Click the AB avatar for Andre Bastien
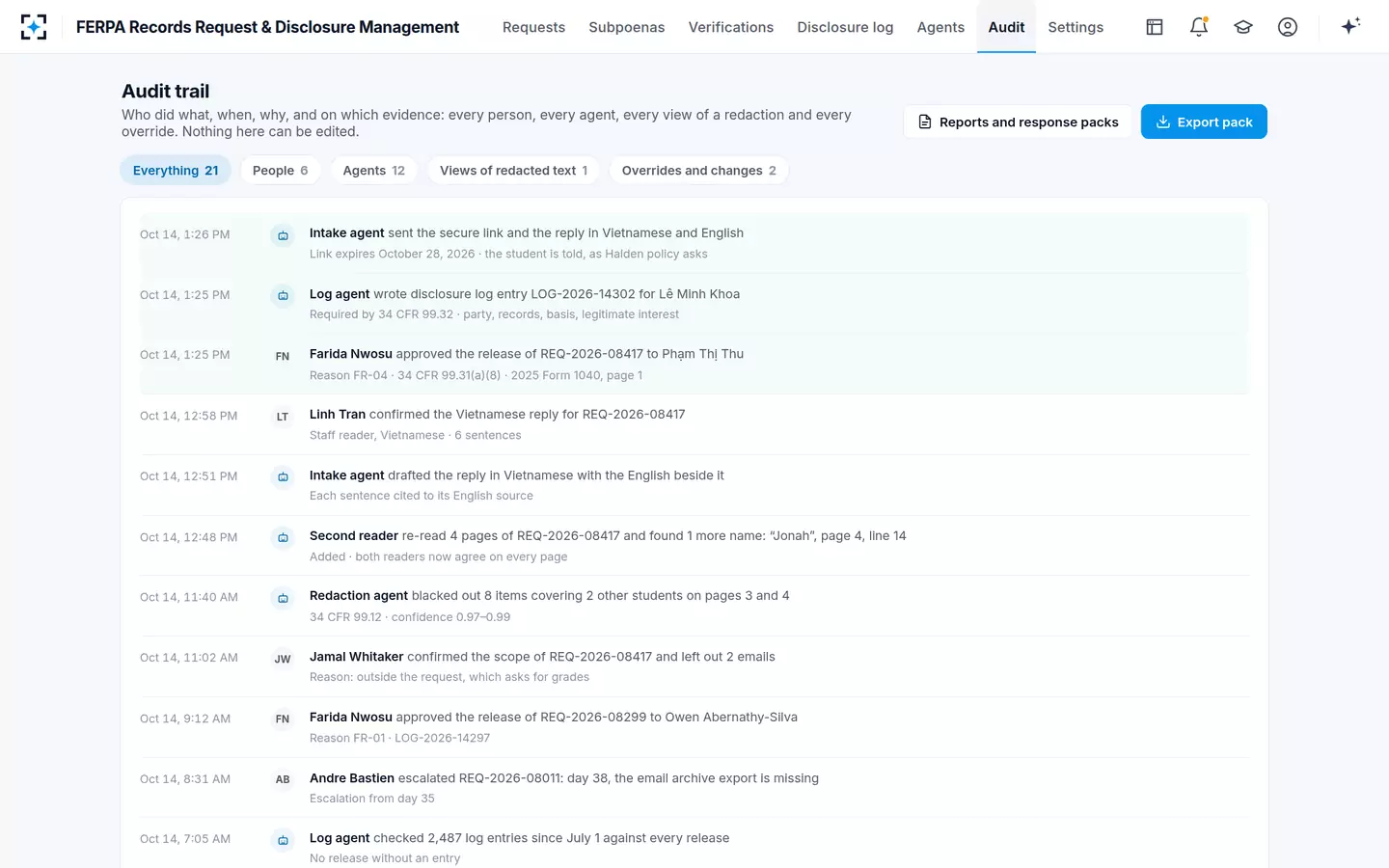This screenshot has height=868, width=1389. [283, 779]
